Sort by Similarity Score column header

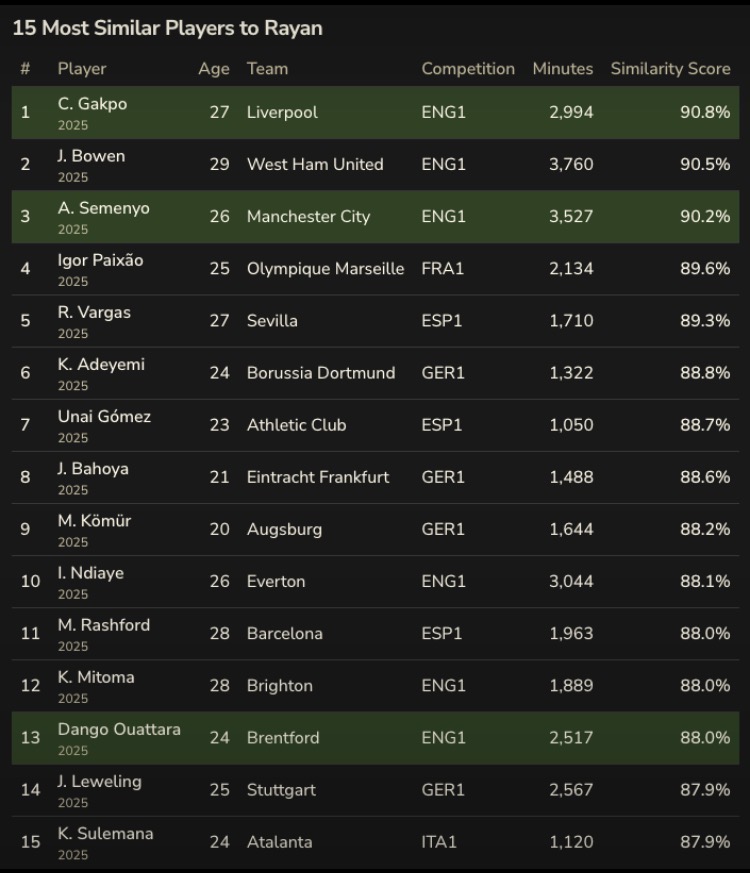point(670,68)
